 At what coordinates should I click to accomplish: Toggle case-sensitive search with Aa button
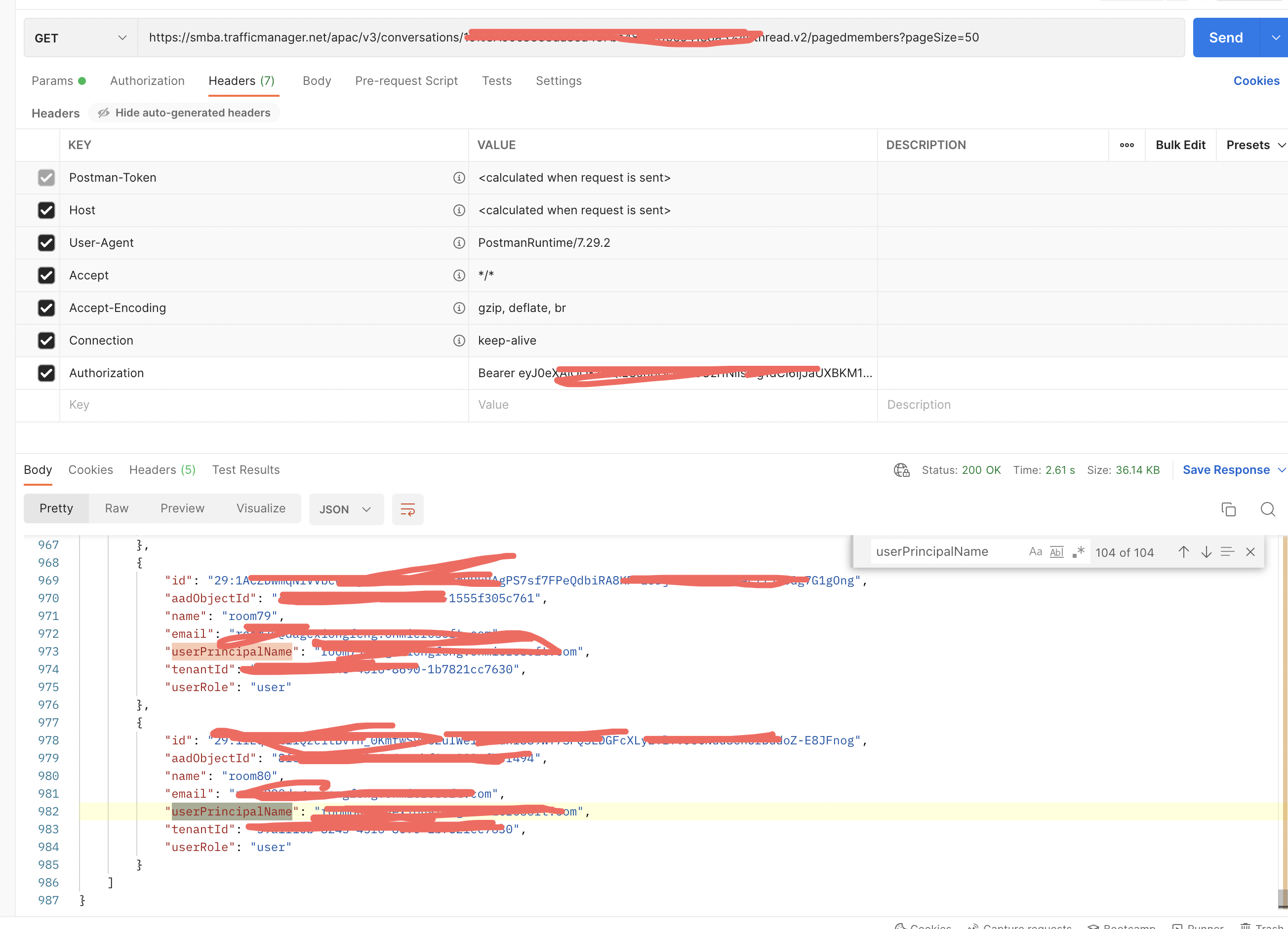(1035, 551)
